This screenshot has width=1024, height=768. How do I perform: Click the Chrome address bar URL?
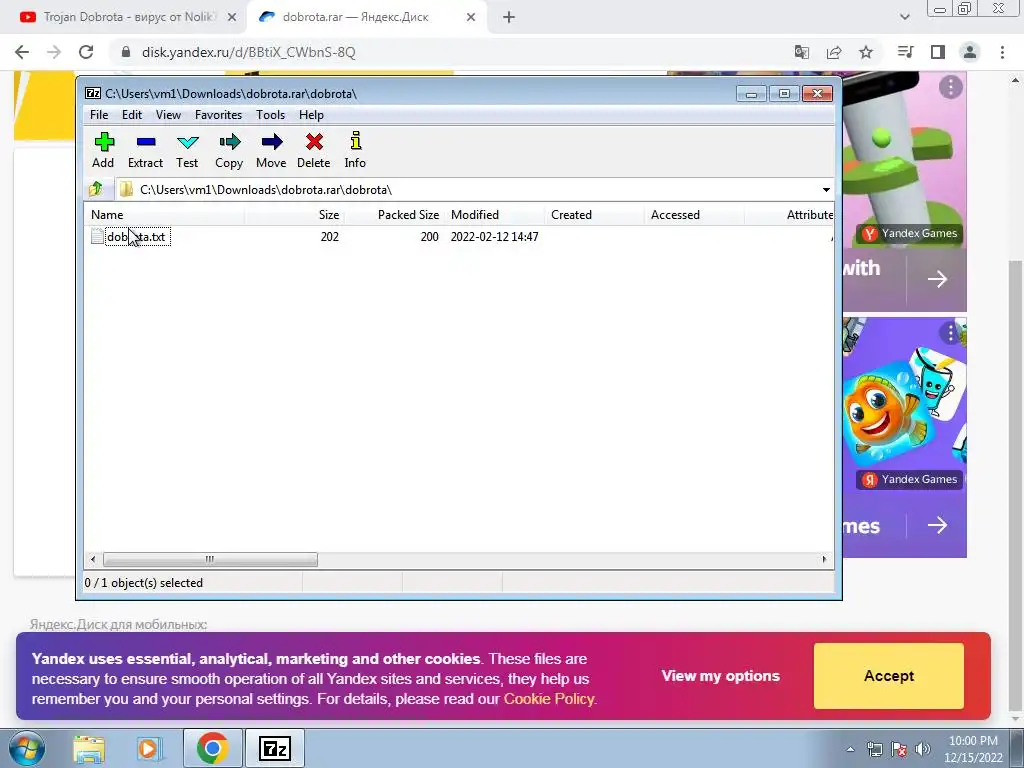pos(249,52)
